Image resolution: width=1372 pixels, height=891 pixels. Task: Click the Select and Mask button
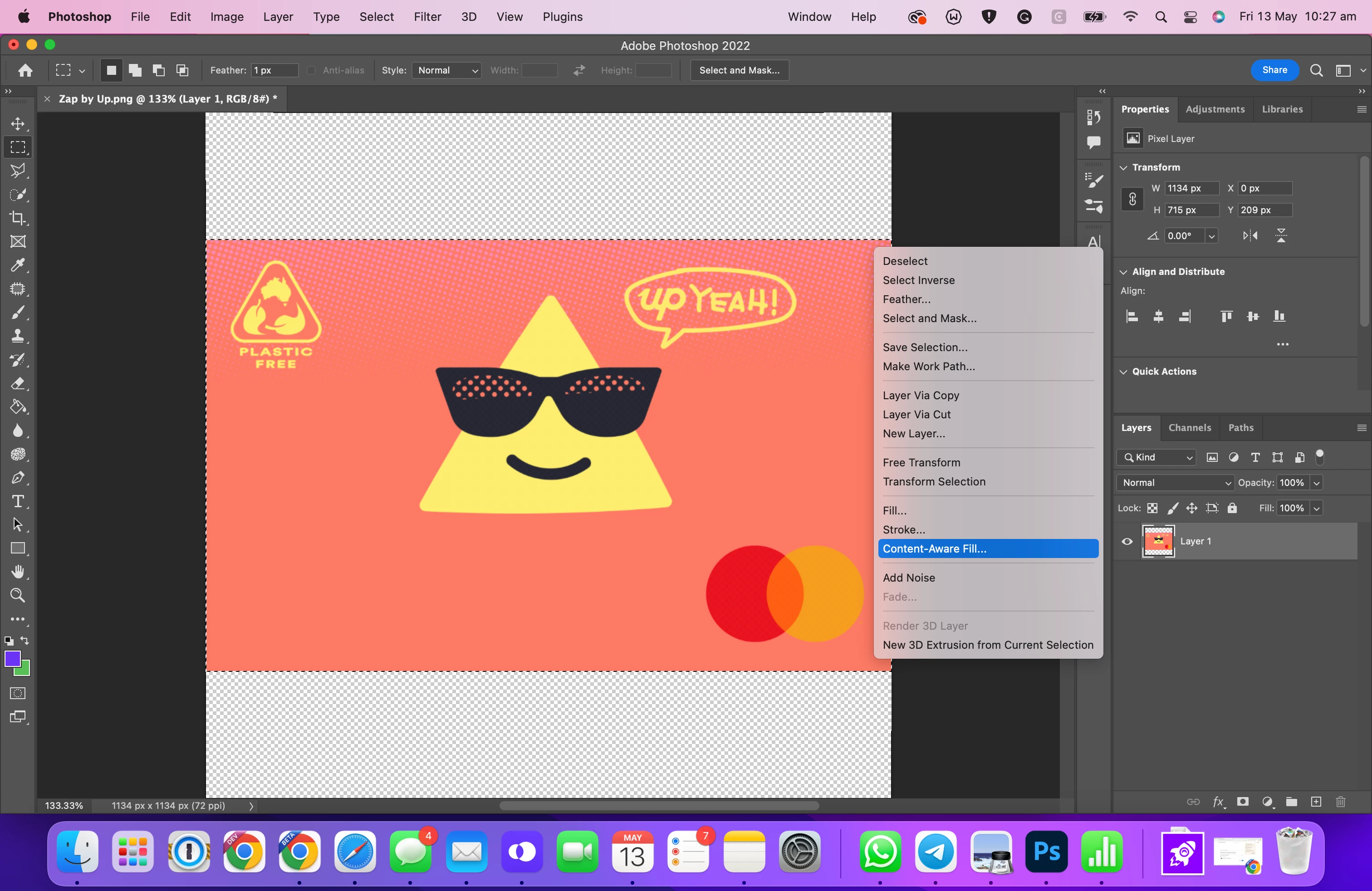pyautogui.click(x=739, y=70)
